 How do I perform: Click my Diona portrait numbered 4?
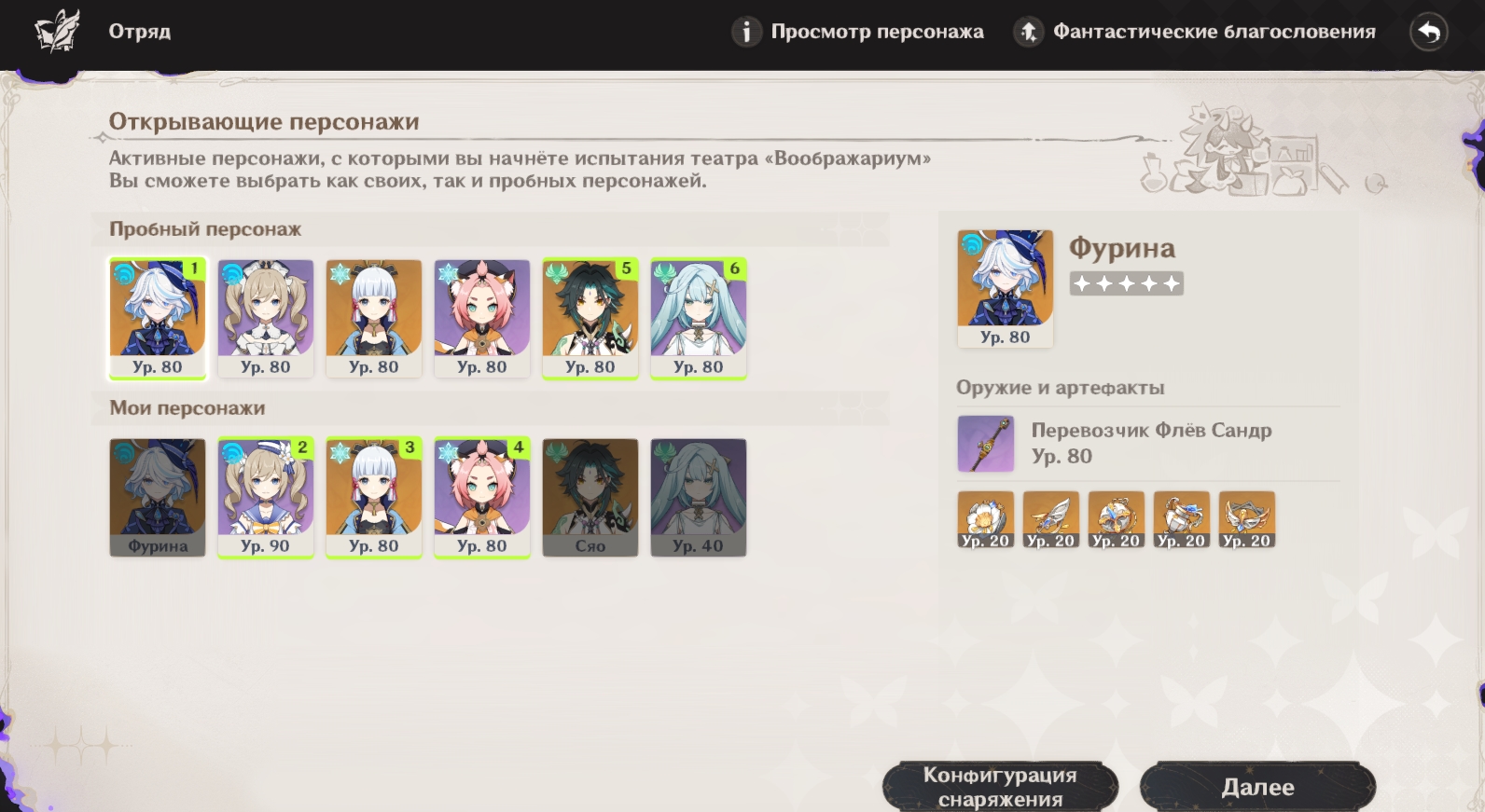point(482,498)
